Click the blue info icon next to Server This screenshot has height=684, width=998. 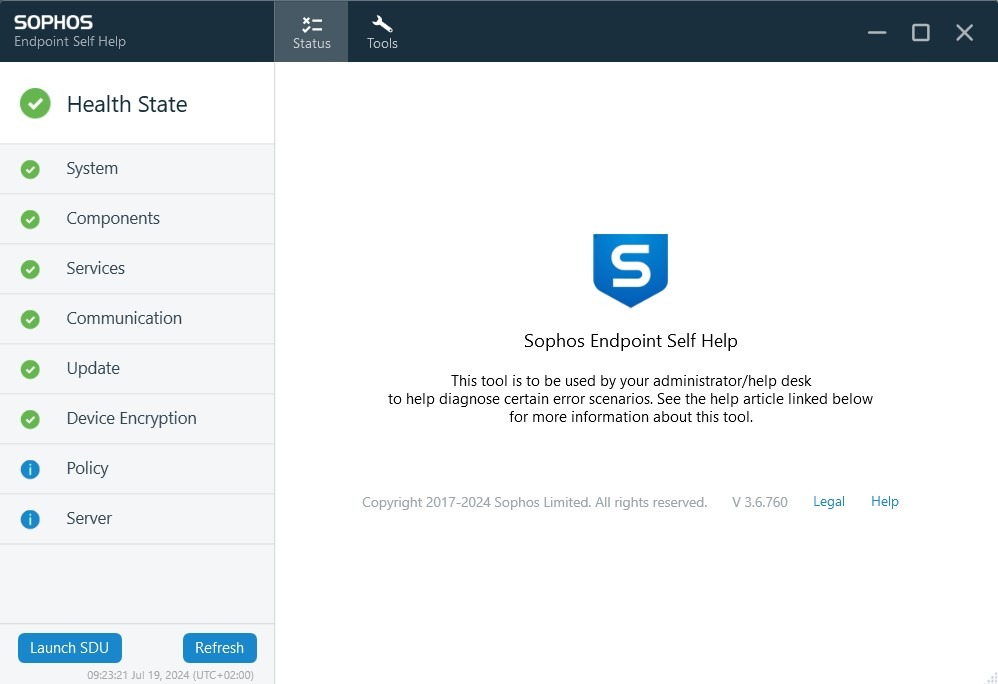click(30, 518)
